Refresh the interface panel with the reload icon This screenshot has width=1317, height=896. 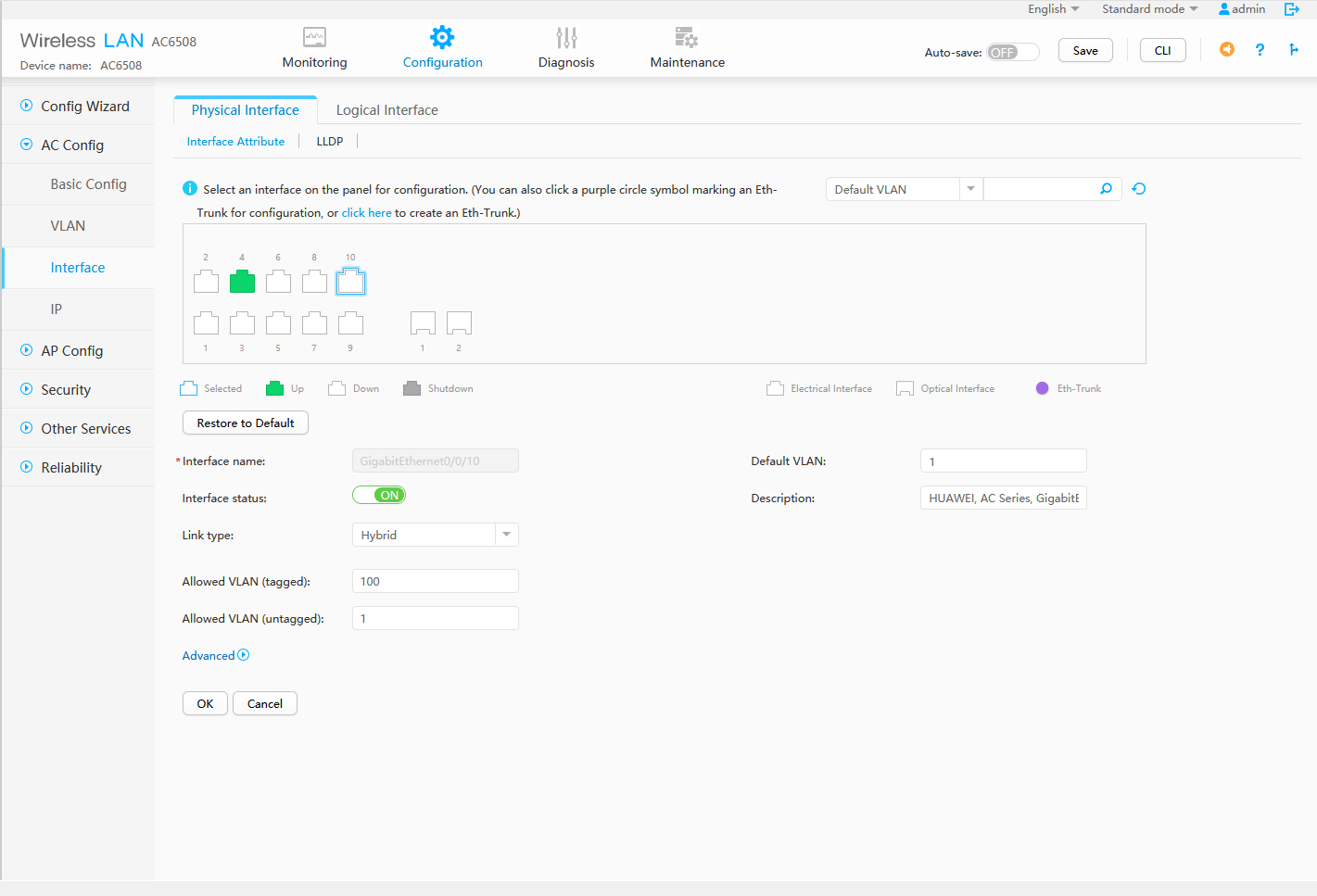1139,189
